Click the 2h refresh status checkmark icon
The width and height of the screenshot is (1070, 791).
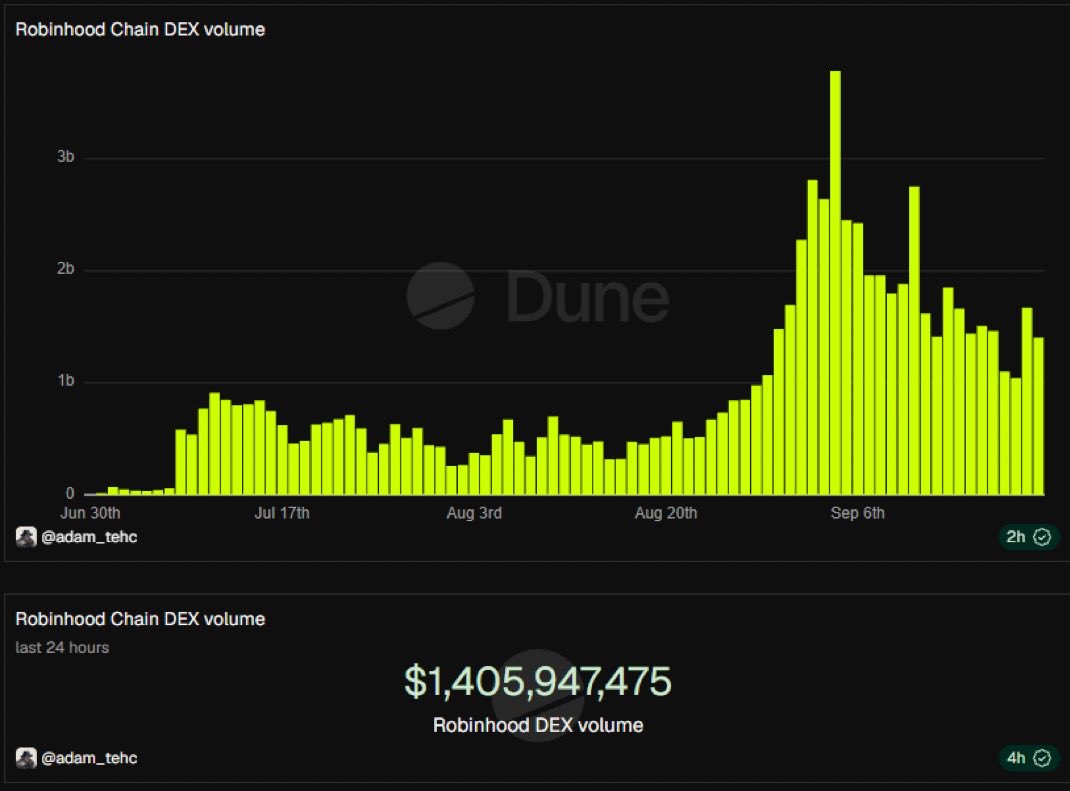coord(1042,537)
